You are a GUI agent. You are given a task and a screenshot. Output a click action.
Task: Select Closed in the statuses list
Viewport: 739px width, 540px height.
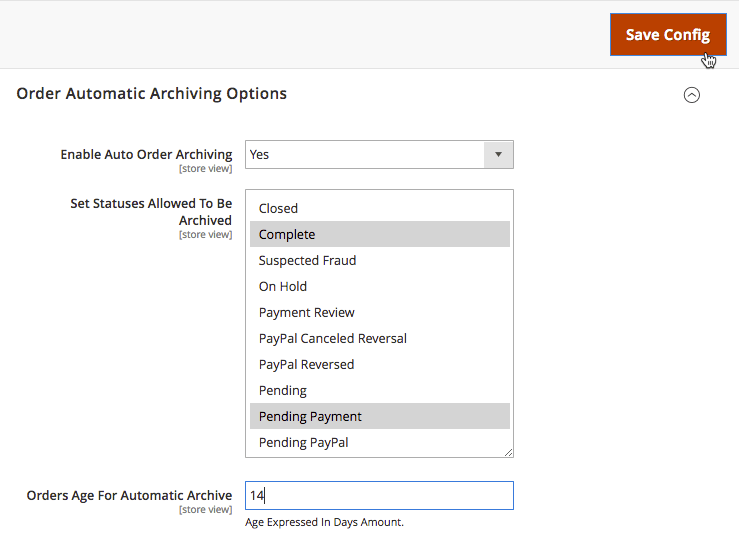(x=278, y=208)
